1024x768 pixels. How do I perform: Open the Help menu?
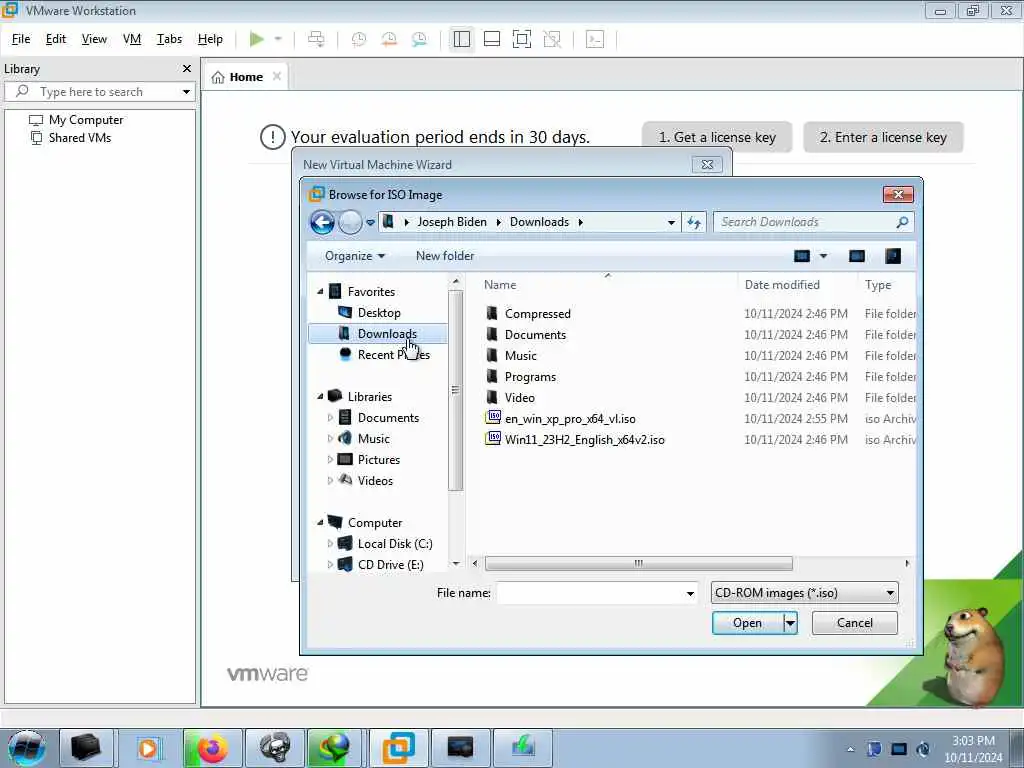click(210, 39)
